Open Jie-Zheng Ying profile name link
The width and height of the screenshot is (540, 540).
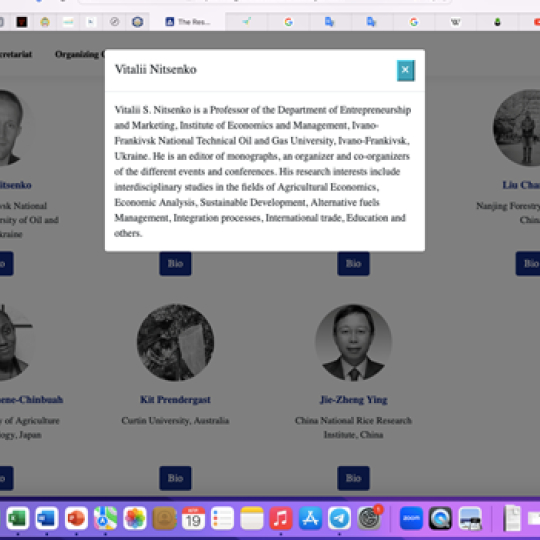[x=354, y=399]
